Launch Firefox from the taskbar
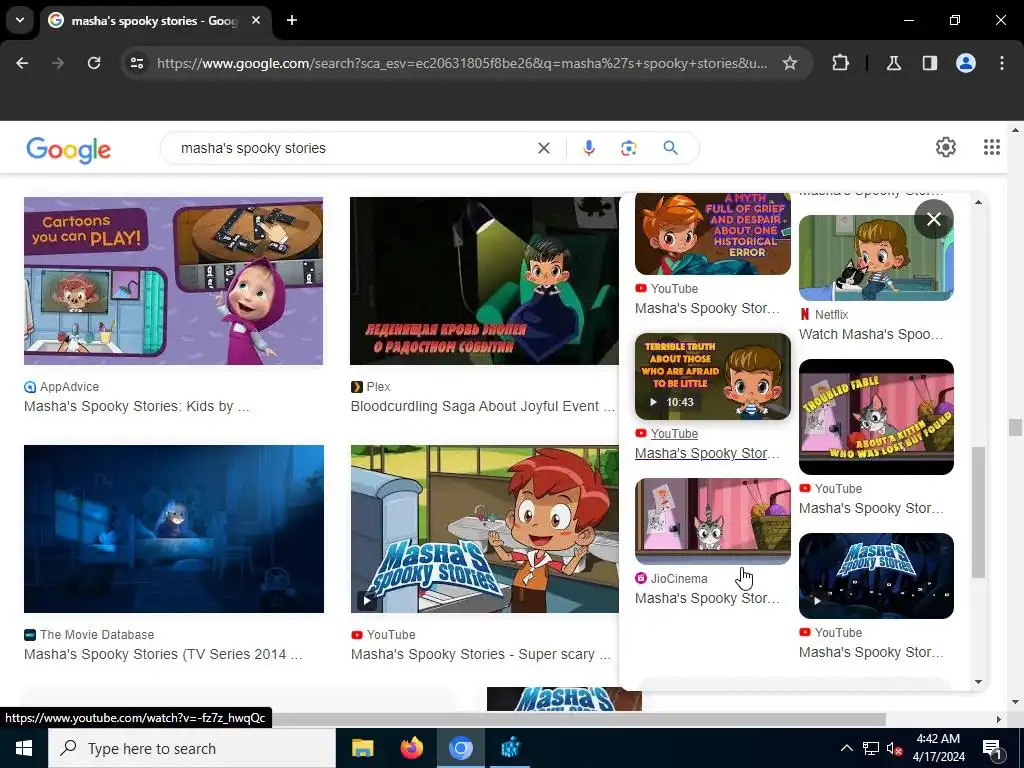This screenshot has width=1024, height=768. [x=411, y=748]
